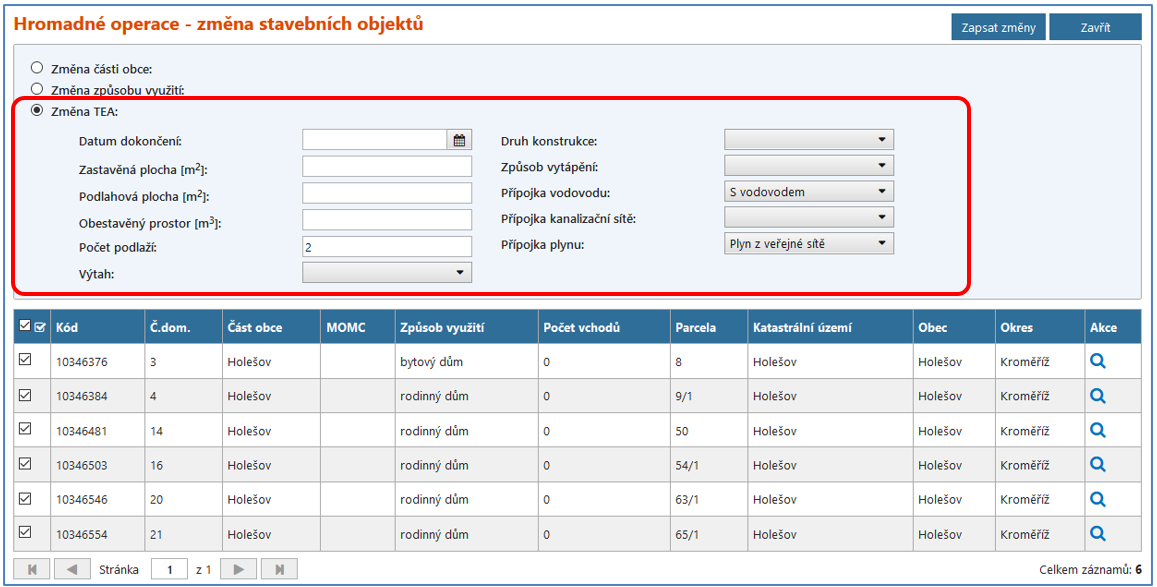Screen dimensions: 1157x587
Task: View details of record 10346384
Action: 1097,396
